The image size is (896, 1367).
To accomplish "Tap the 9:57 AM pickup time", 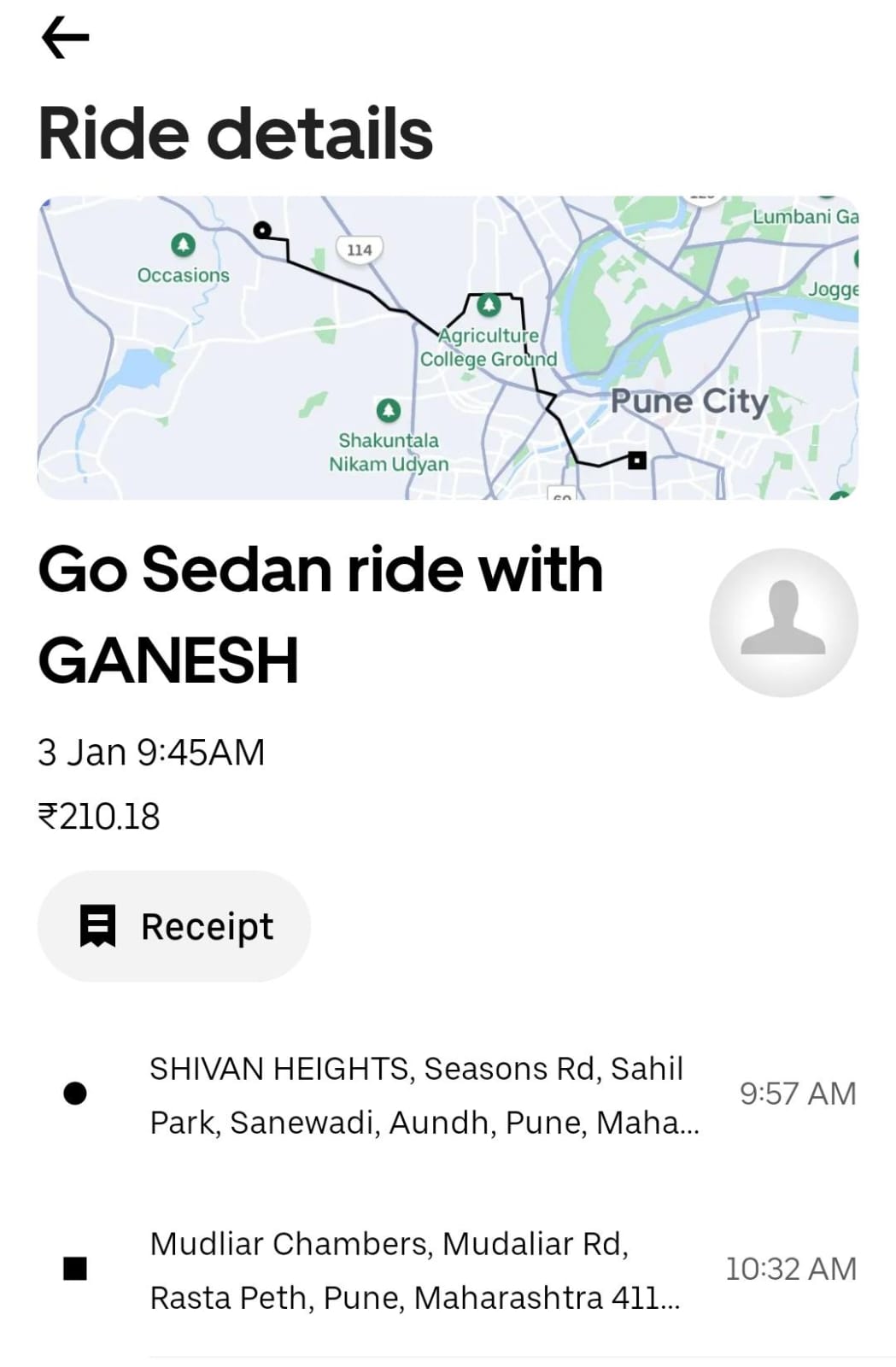I will click(798, 1094).
